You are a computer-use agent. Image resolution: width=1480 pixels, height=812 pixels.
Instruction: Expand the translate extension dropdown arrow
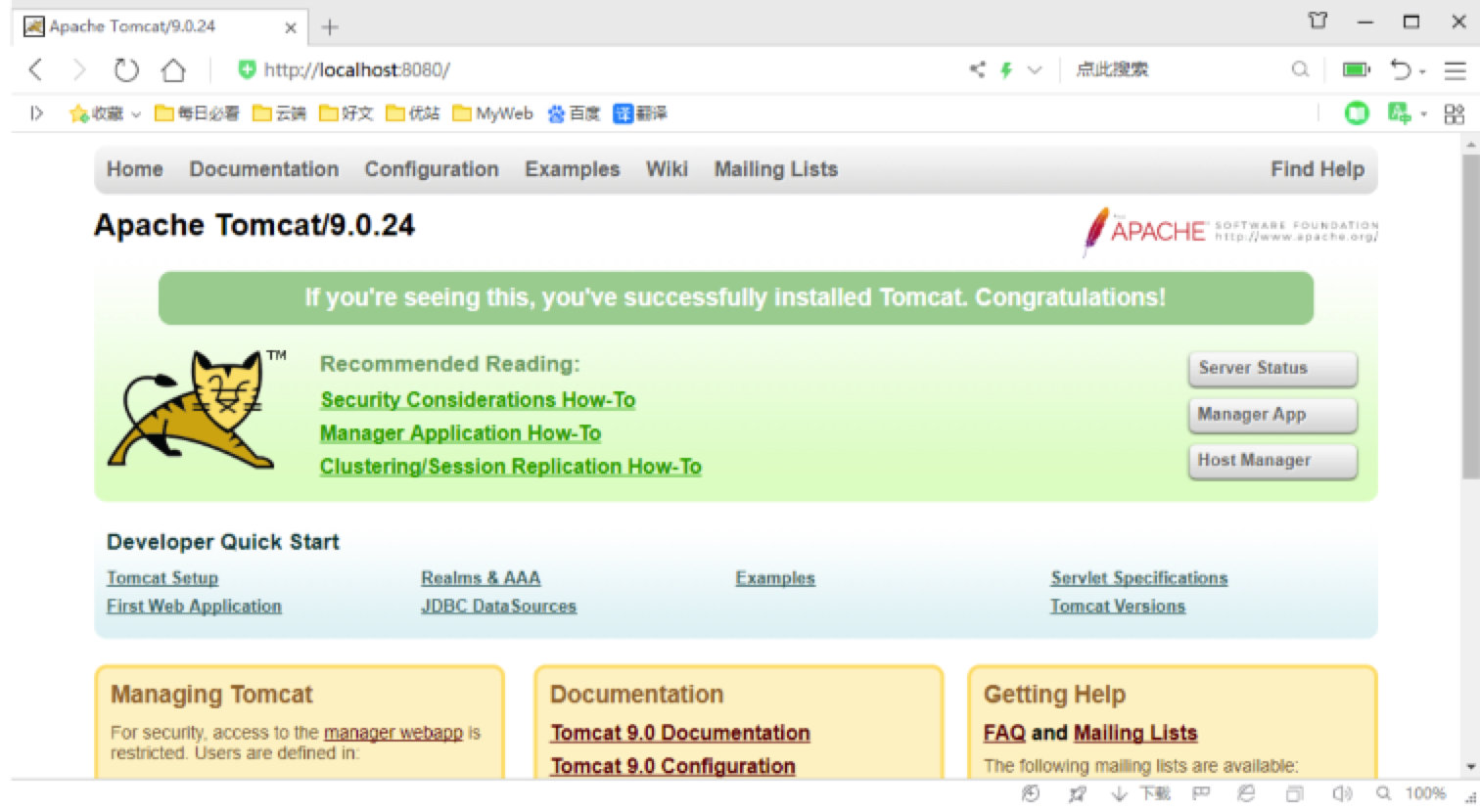[x=1423, y=115]
